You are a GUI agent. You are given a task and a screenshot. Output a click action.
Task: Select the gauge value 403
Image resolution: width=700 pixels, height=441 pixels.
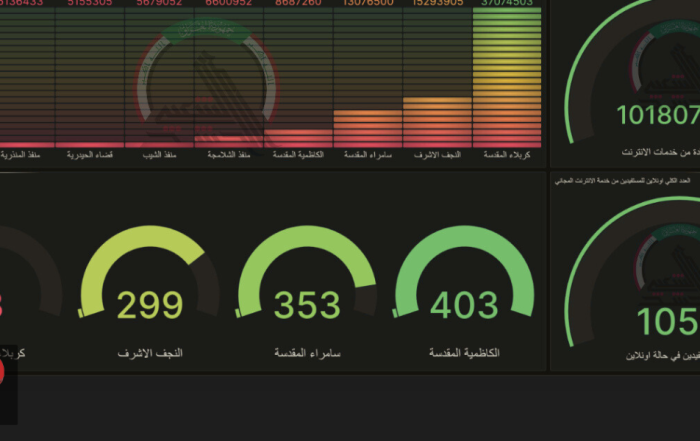click(x=464, y=305)
